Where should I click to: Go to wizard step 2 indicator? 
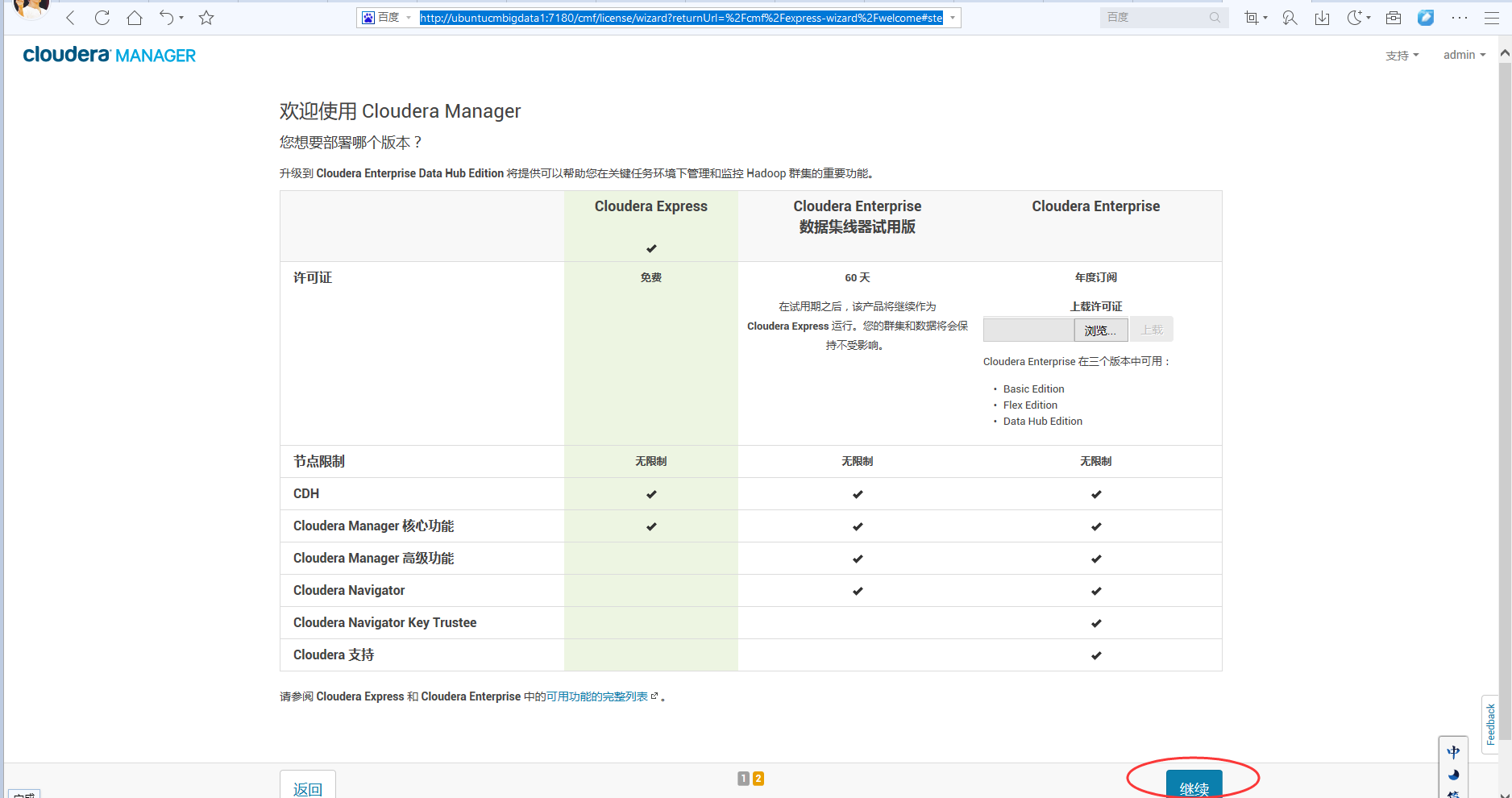758,779
